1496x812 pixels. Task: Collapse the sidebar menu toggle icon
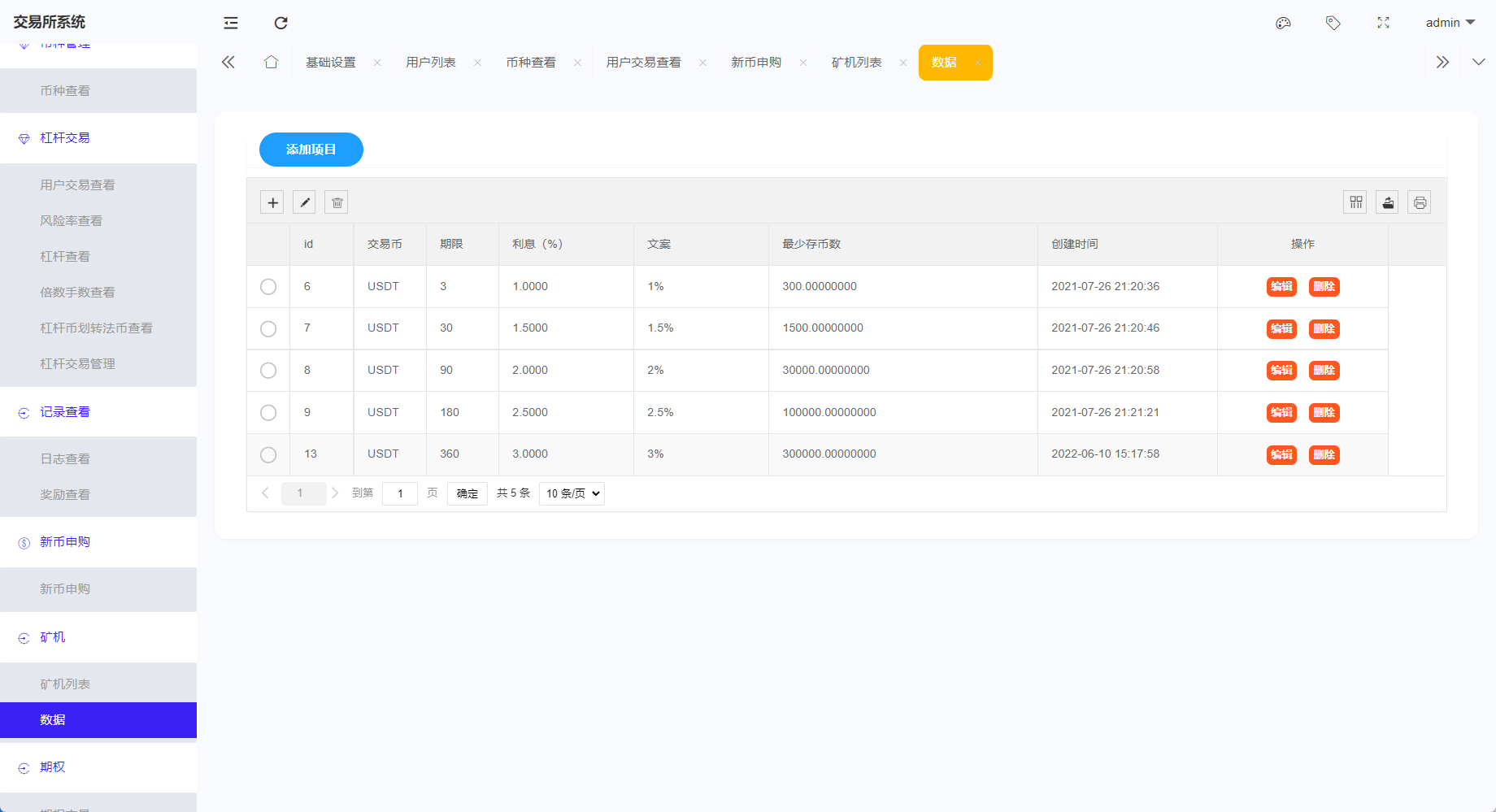click(x=231, y=23)
